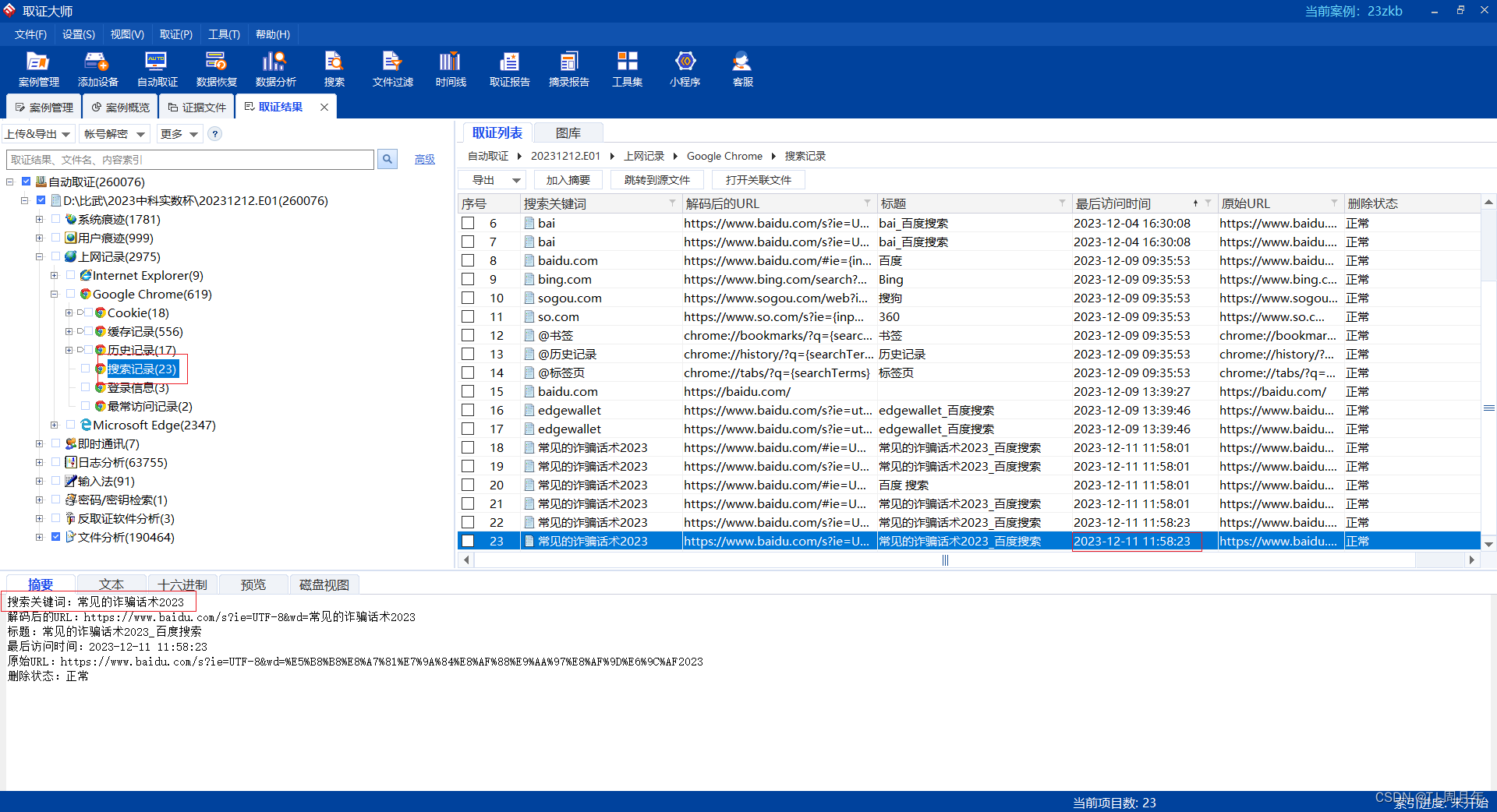Click the 添加设备 toolbar icon
The height and width of the screenshot is (812, 1497).
tap(97, 69)
